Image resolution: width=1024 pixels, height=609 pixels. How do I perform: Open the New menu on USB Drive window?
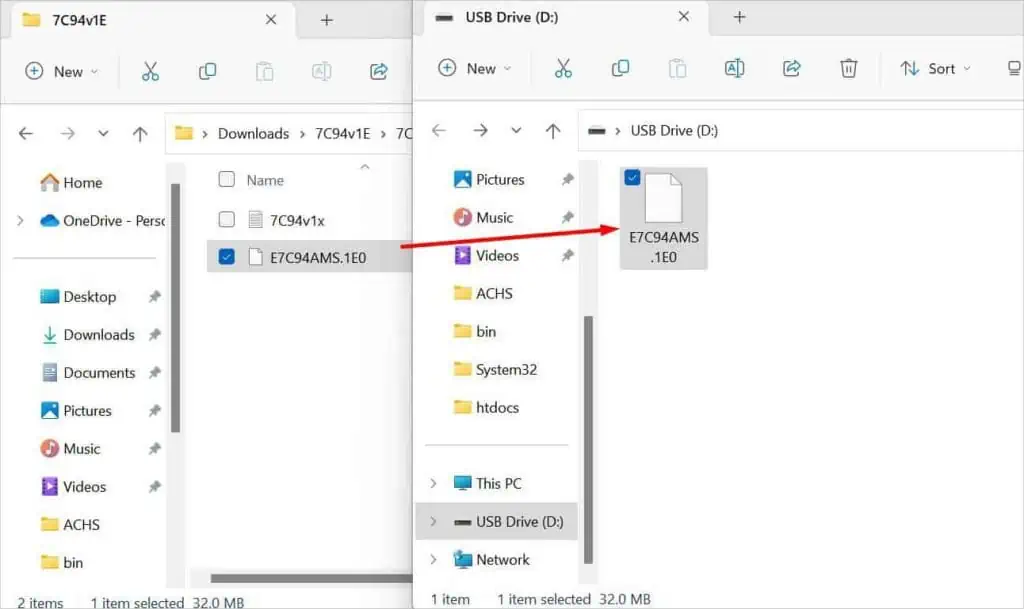[x=475, y=68]
